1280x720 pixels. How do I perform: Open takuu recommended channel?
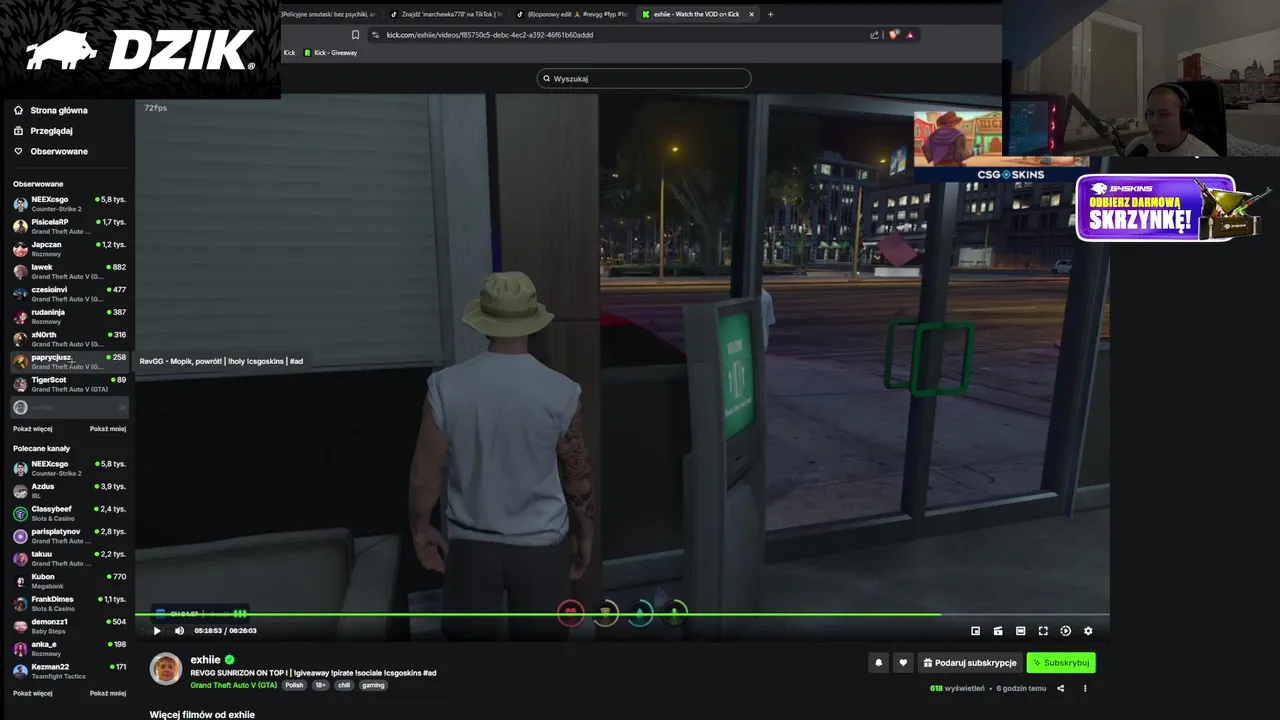(x=69, y=558)
